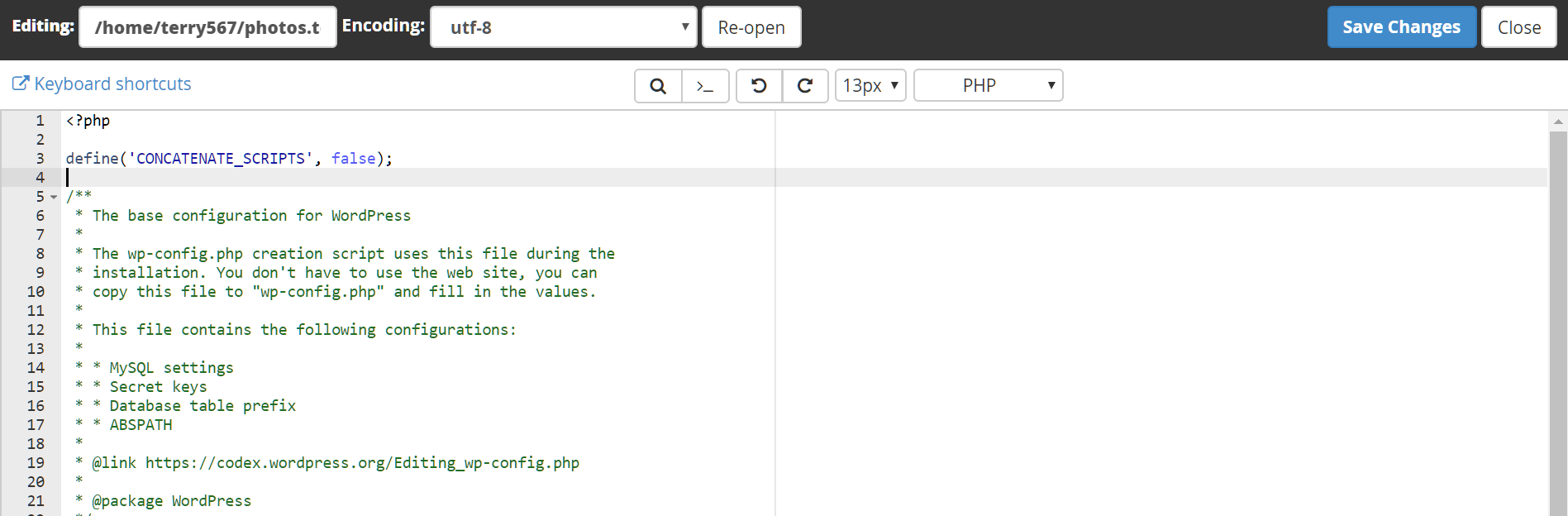The height and width of the screenshot is (516, 1568).
Task: Click line number 21 in the gutter
Action: [36, 501]
